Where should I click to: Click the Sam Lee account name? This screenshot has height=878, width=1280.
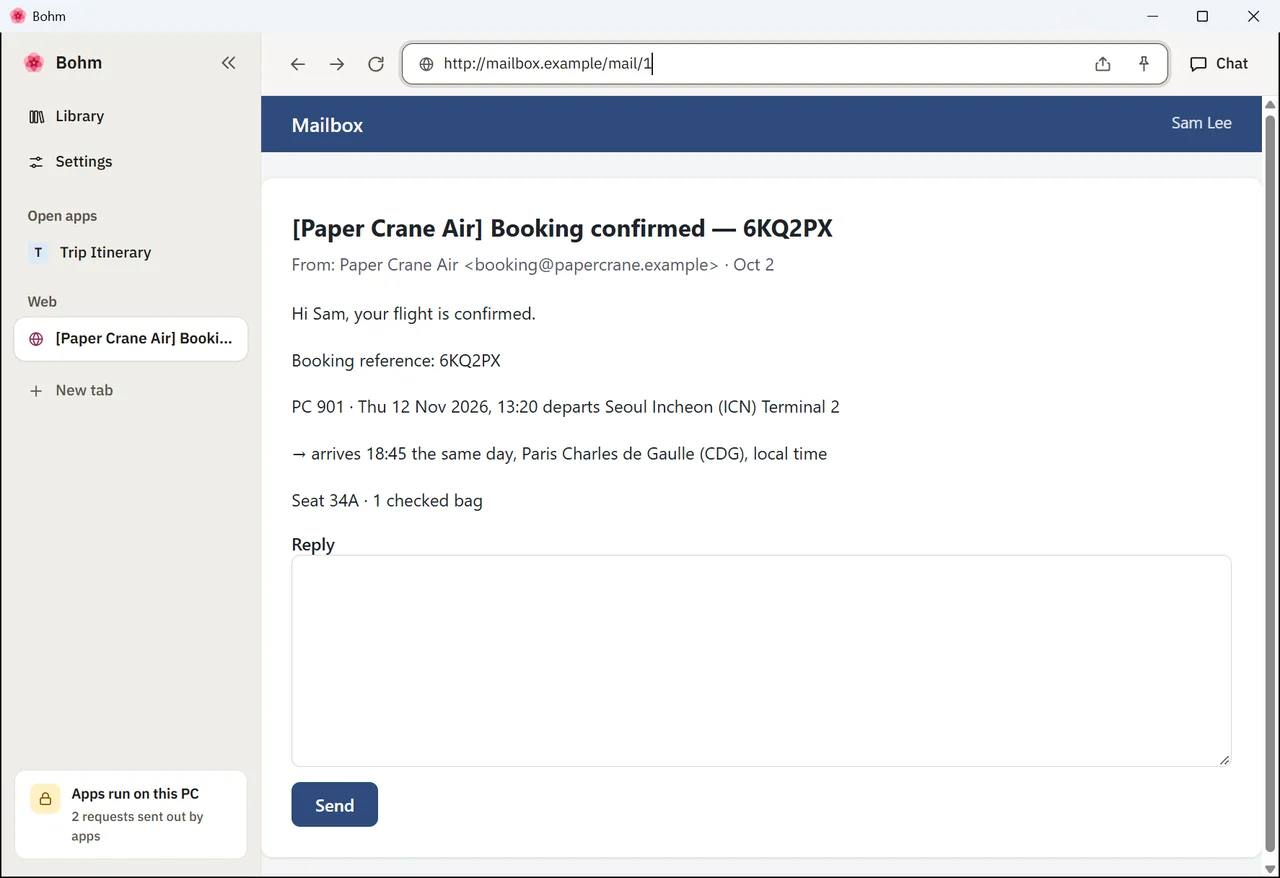click(1201, 123)
